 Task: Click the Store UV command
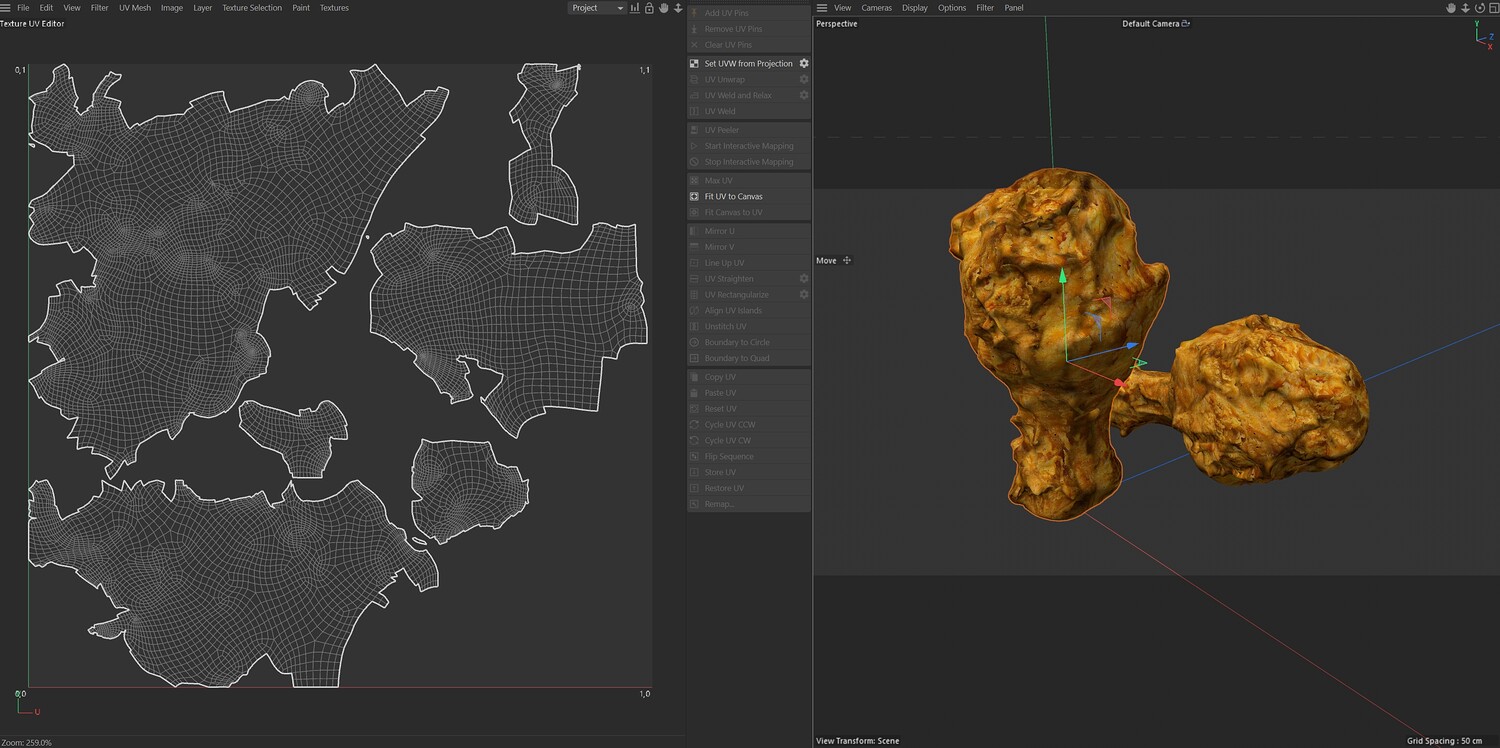point(749,472)
